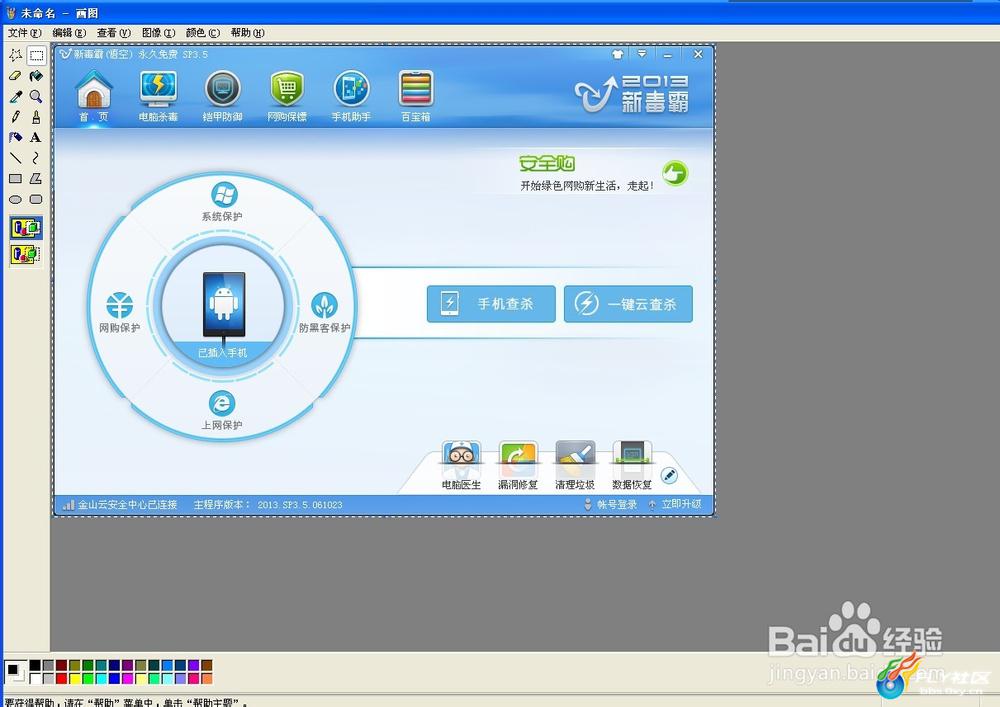Select the Rounded Rectangle tool
The width and height of the screenshot is (1000, 707).
[36, 199]
